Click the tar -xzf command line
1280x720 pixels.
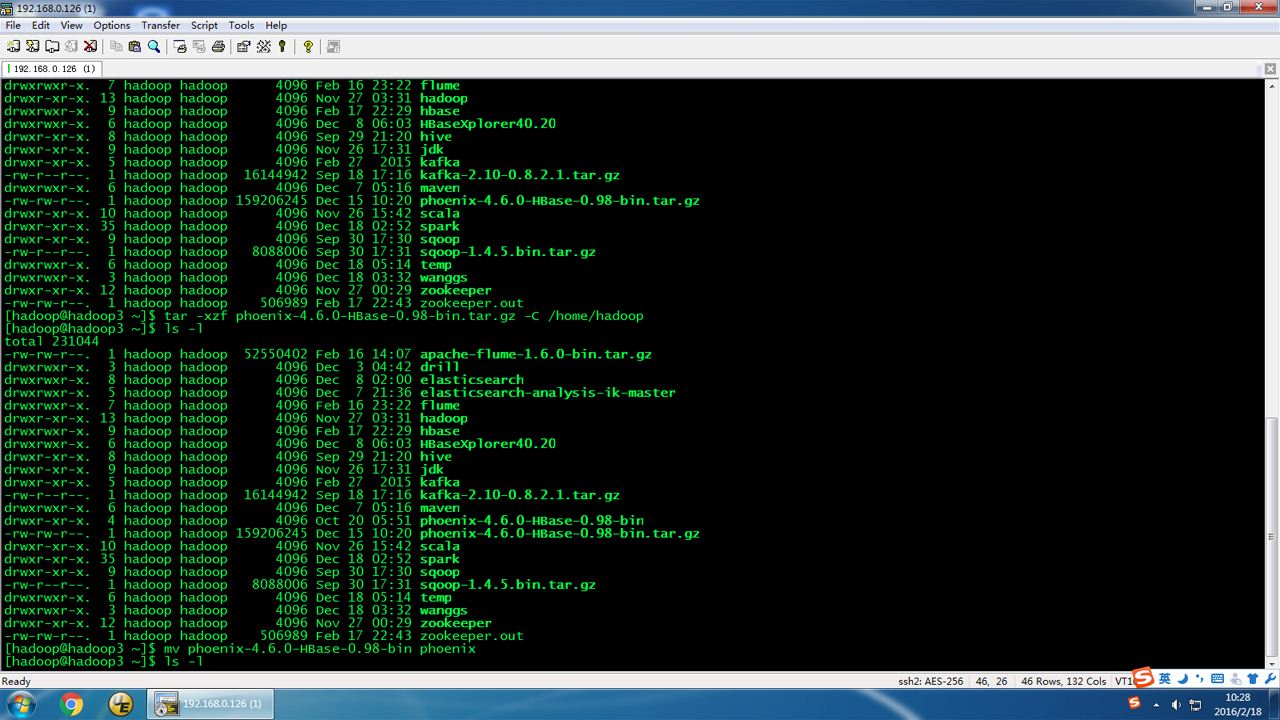point(324,316)
